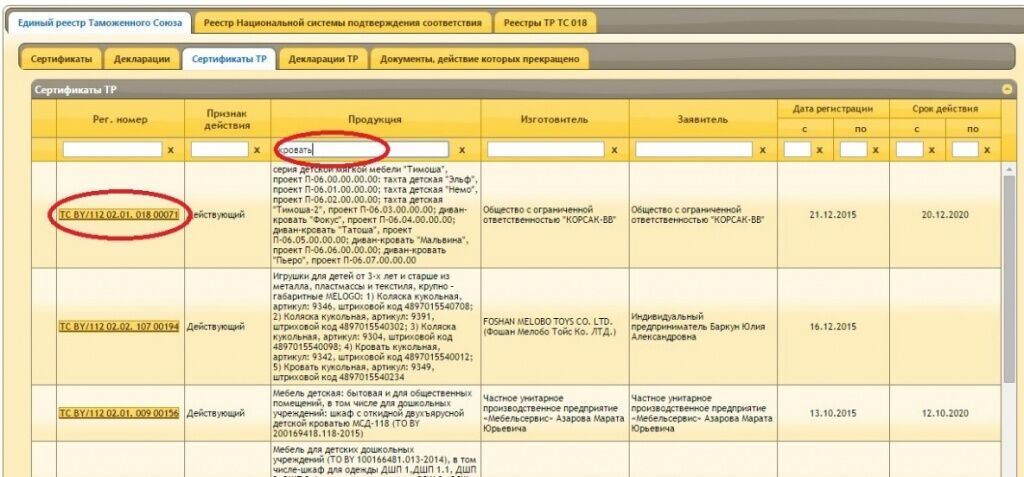1024x477 pixels.
Task: Select validity date 20.12.2020 cell
Action: 945,214
